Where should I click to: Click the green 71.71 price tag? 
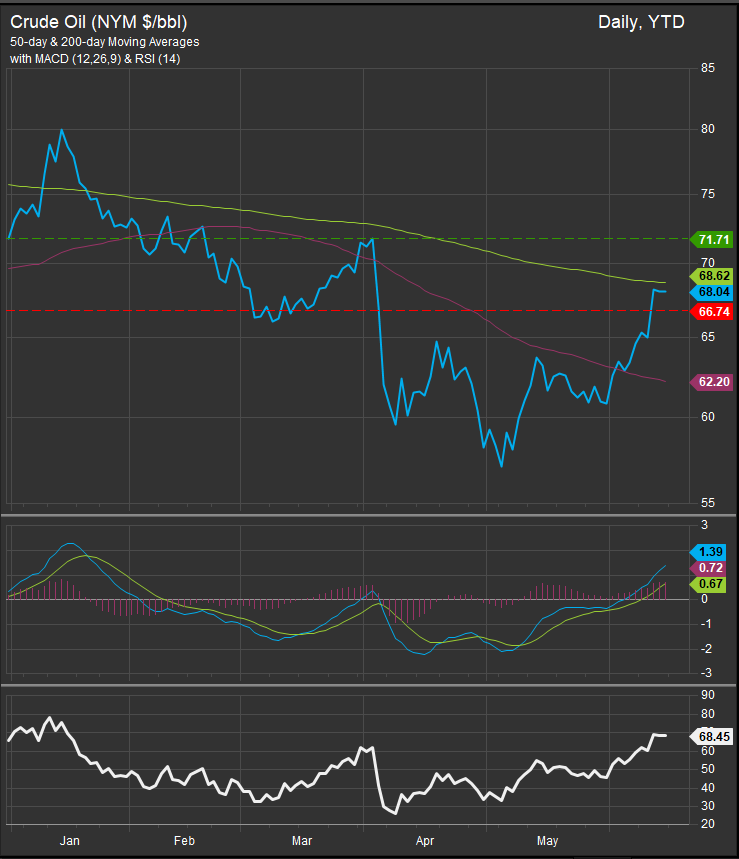(x=712, y=240)
